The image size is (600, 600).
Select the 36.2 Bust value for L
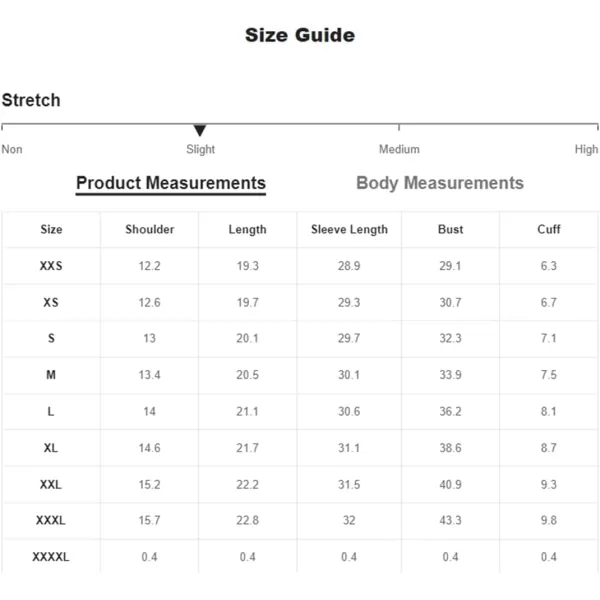(450, 411)
